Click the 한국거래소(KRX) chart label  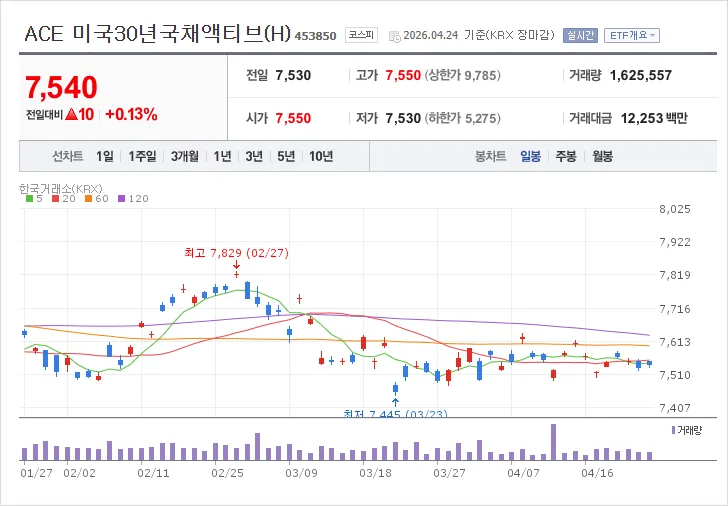[x=60, y=188]
